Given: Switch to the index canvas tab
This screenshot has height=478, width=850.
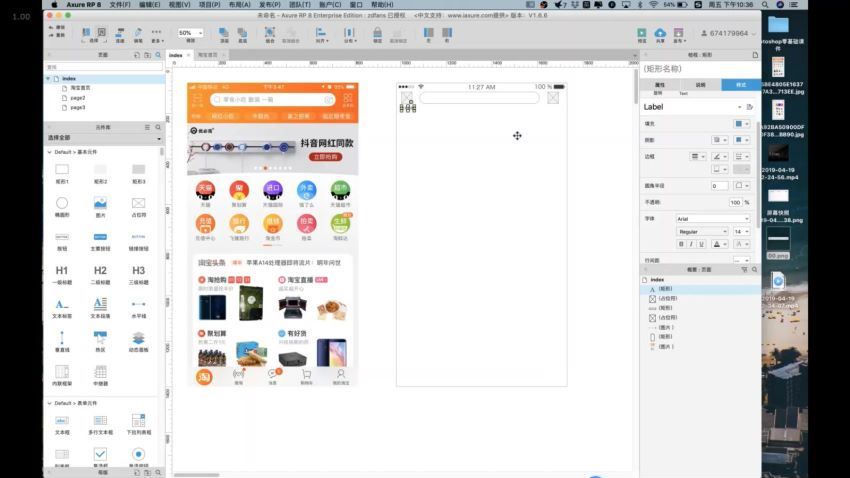Looking at the screenshot, I should tap(176, 55).
